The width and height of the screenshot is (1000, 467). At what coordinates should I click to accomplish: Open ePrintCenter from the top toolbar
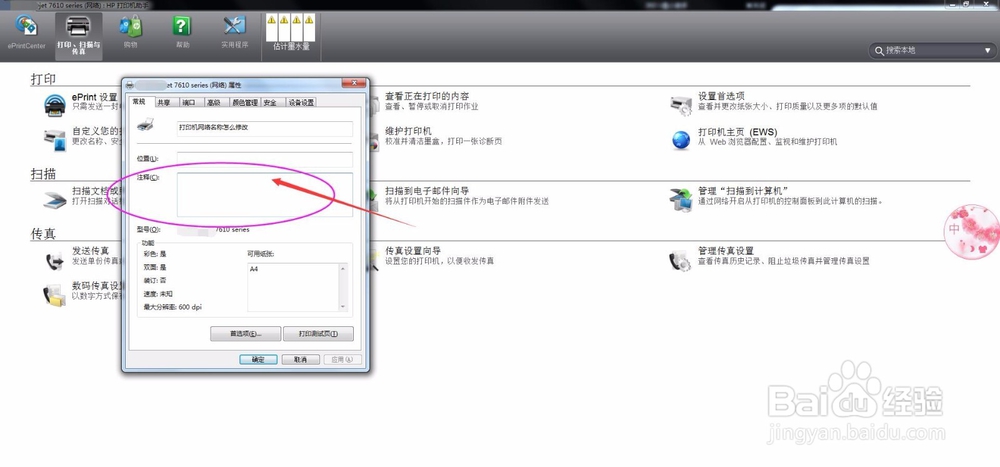[x=27, y=32]
